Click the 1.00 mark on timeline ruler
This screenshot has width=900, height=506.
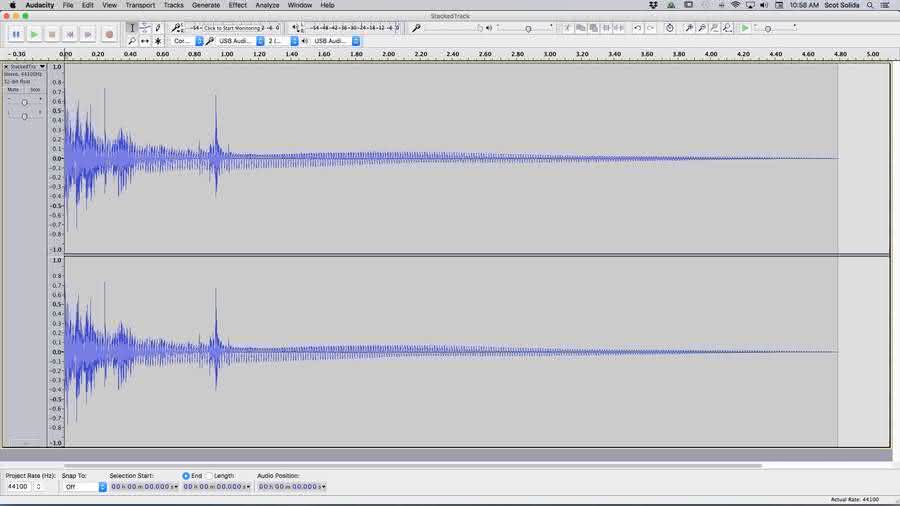[227, 54]
